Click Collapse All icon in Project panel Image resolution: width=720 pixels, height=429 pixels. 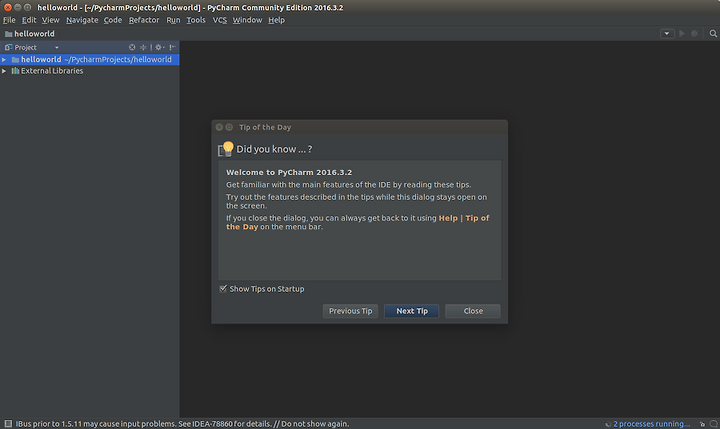pyautogui.click(x=143, y=47)
